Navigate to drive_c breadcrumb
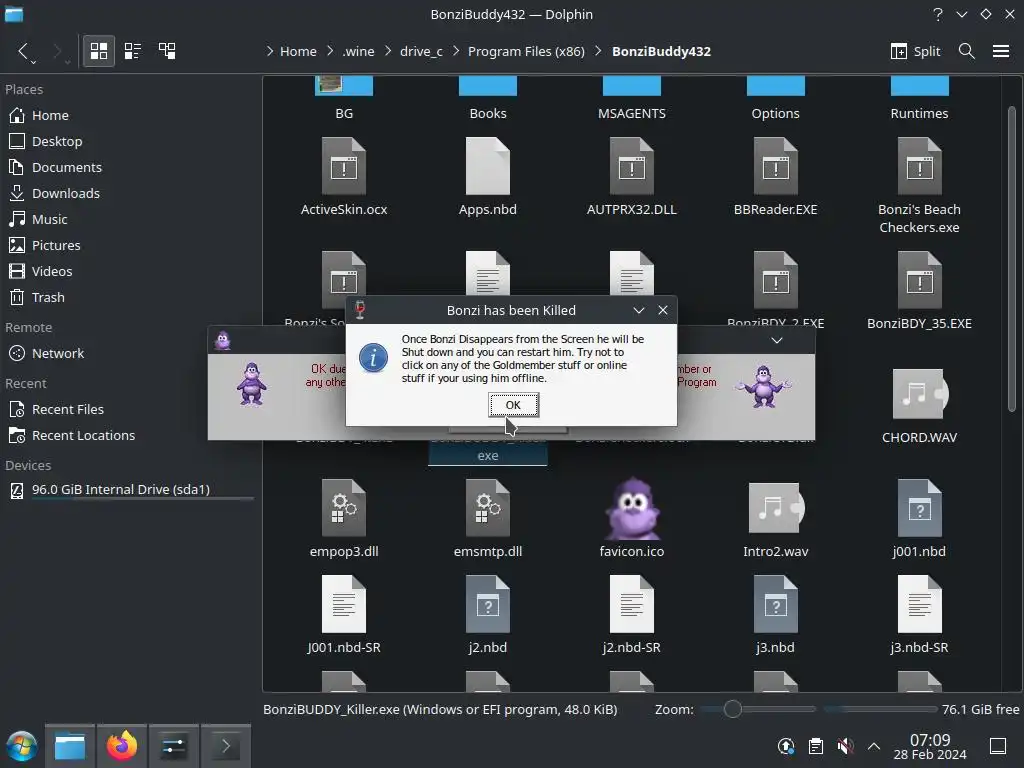This screenshot has height=768, width=1024. click(421, 51)
